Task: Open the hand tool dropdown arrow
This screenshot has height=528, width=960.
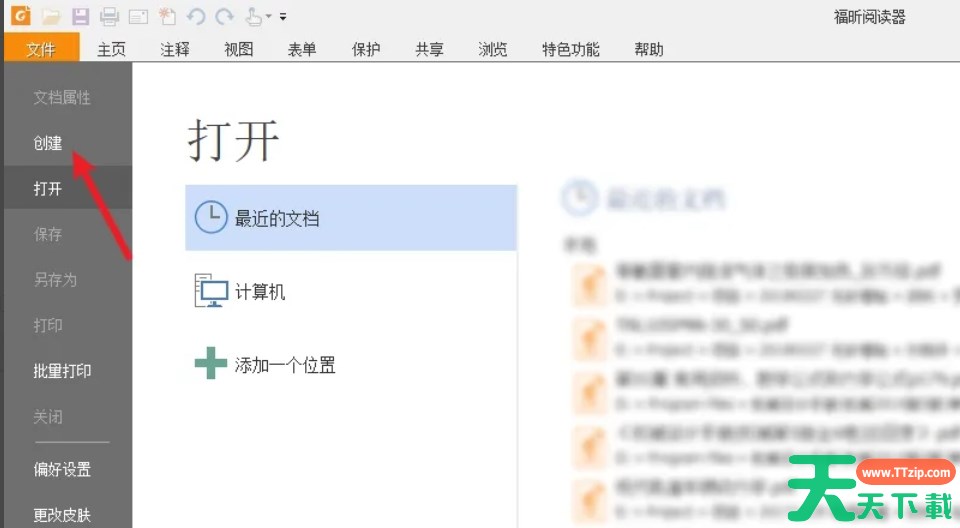Action: (x=268, y=17)
